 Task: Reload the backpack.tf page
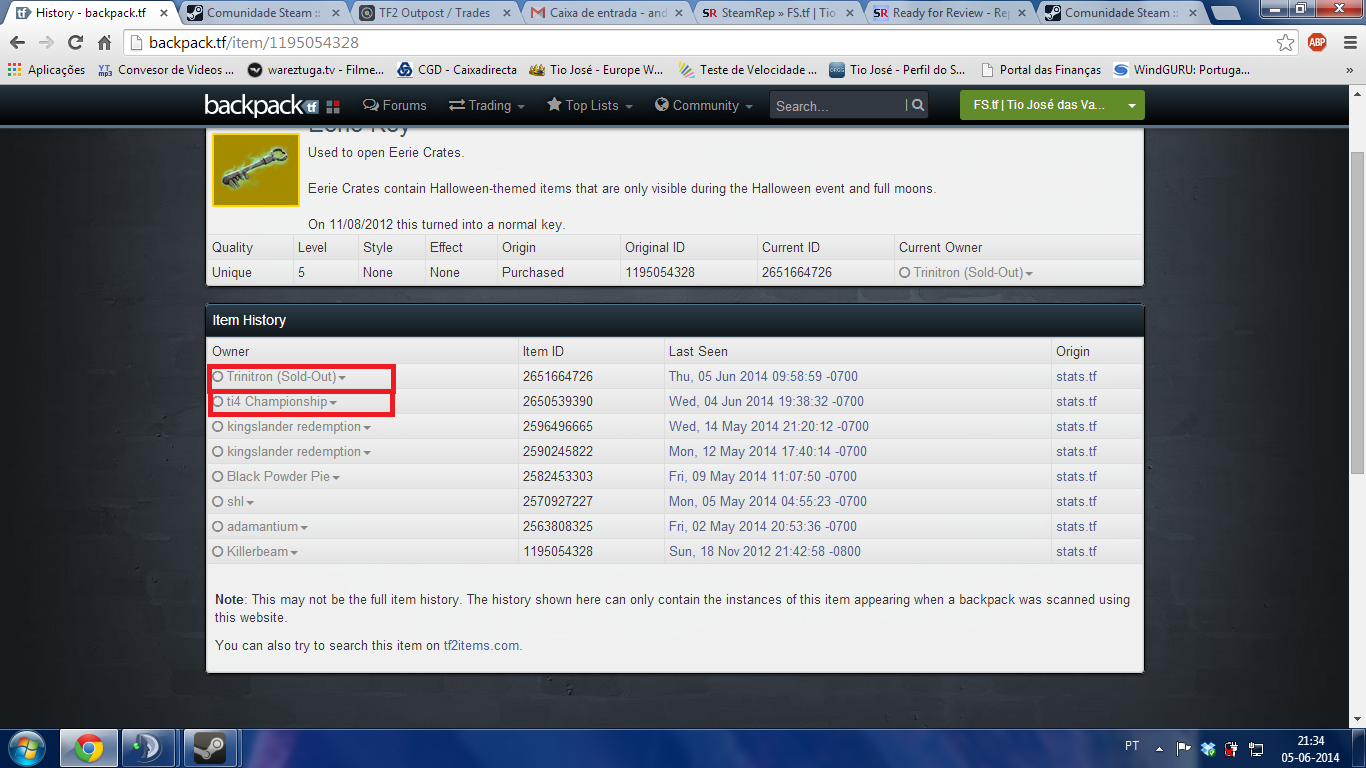click(75, 43)
